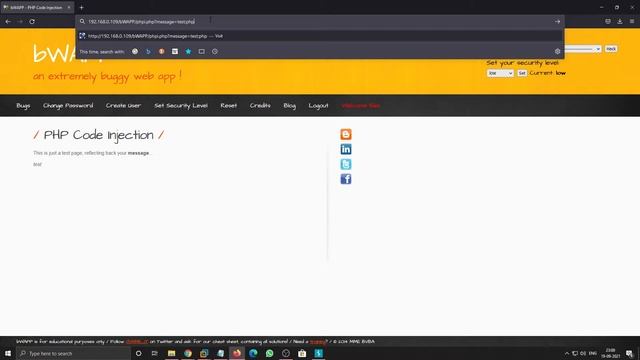Open WhatsApp from the taskbar
This screenshot has width=640, height=360.
pyautogui.click(x=269, y=353)
